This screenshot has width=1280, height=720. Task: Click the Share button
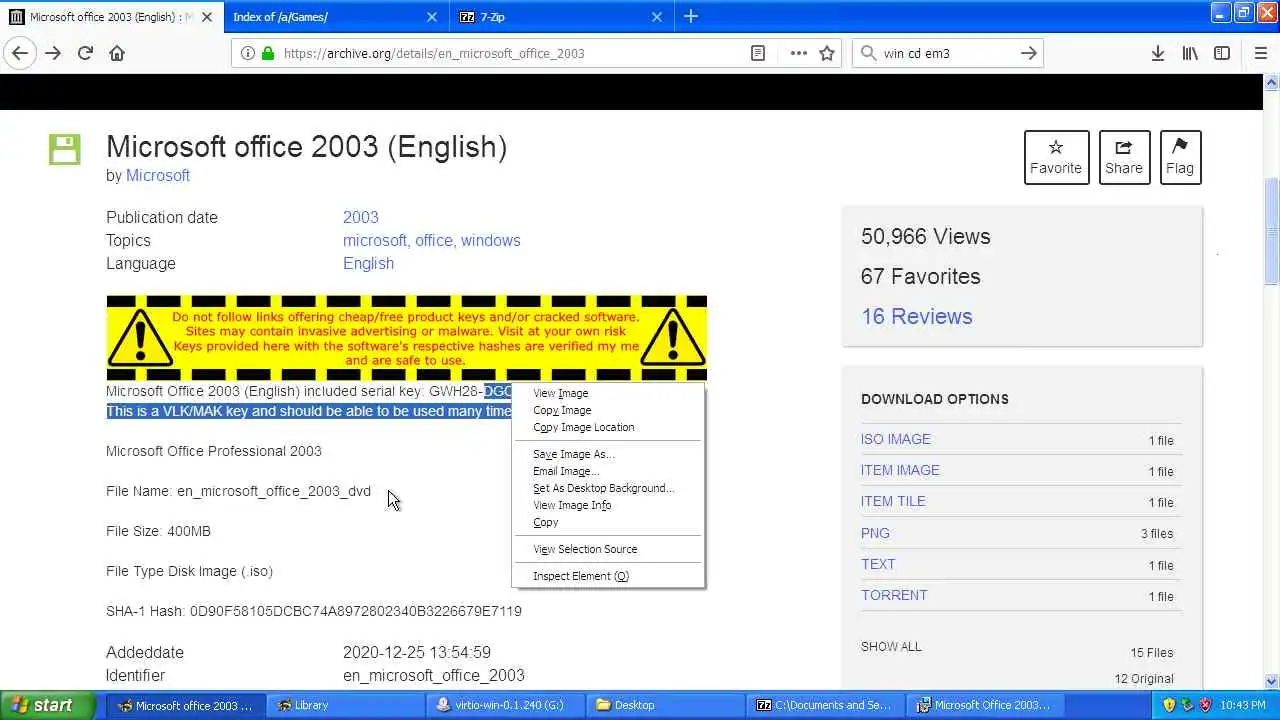click(1124, 157)
